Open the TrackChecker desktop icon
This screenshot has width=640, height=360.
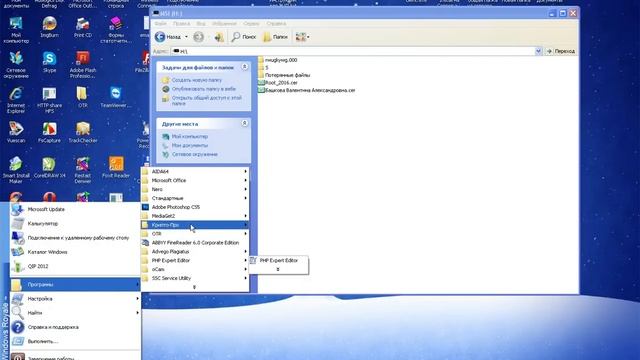point(83,133)
